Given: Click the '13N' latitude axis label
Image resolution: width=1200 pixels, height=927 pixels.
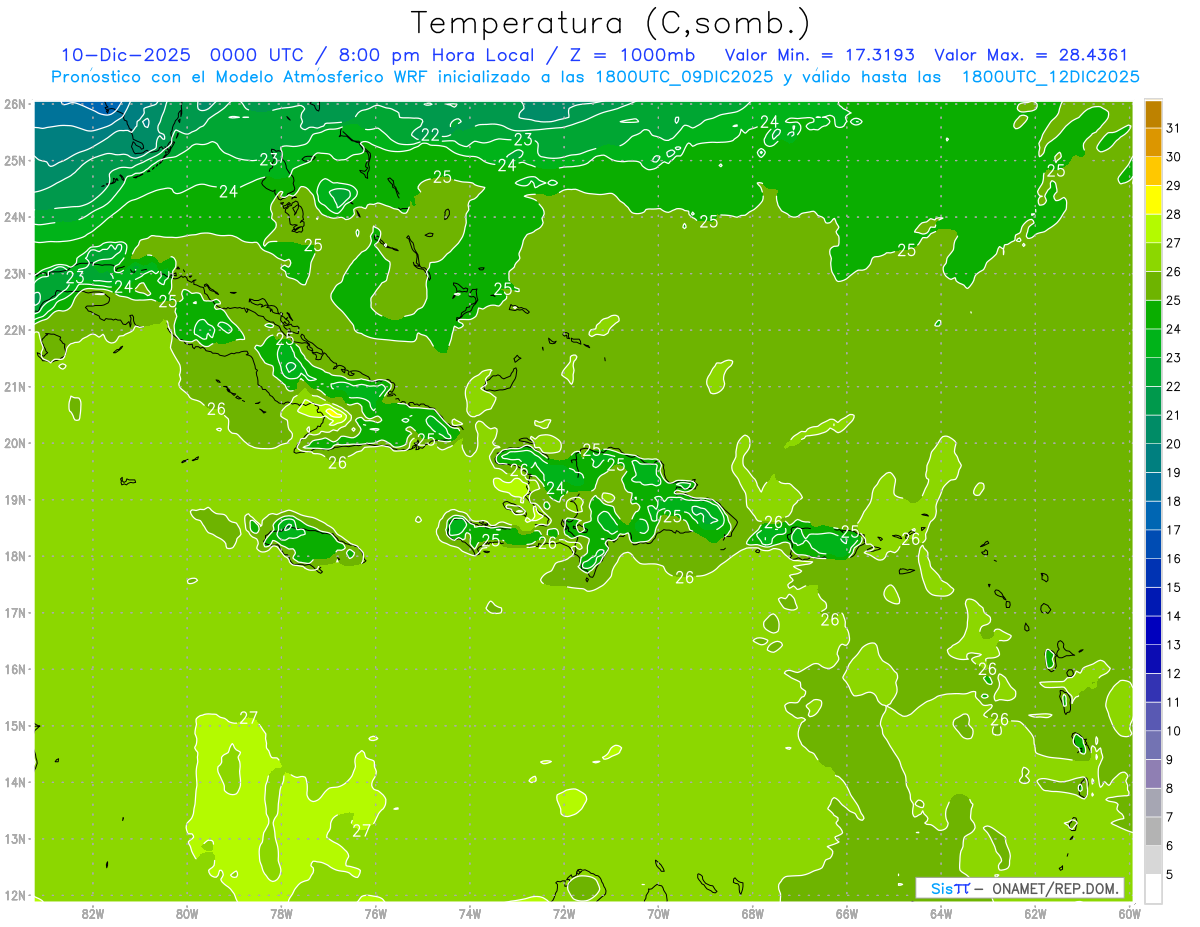Looking at the screenshot, I should click(x=15, y=839).
